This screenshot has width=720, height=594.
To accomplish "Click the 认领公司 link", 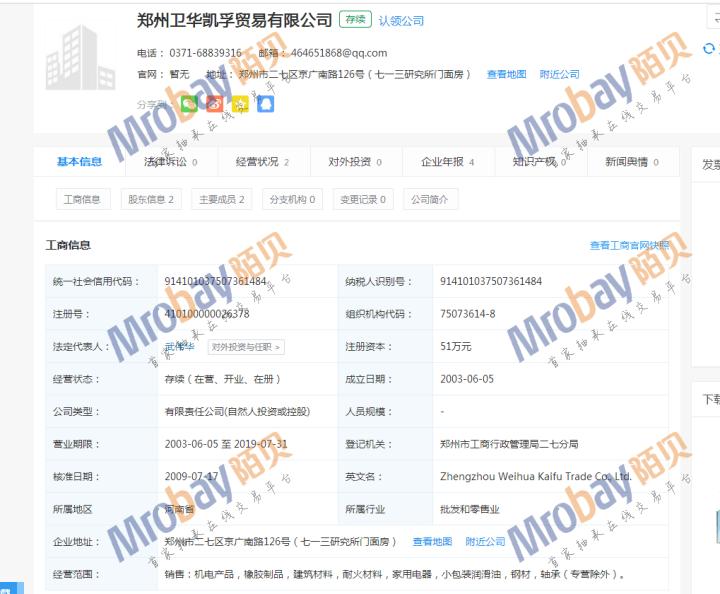I will [x=400, y=21].
